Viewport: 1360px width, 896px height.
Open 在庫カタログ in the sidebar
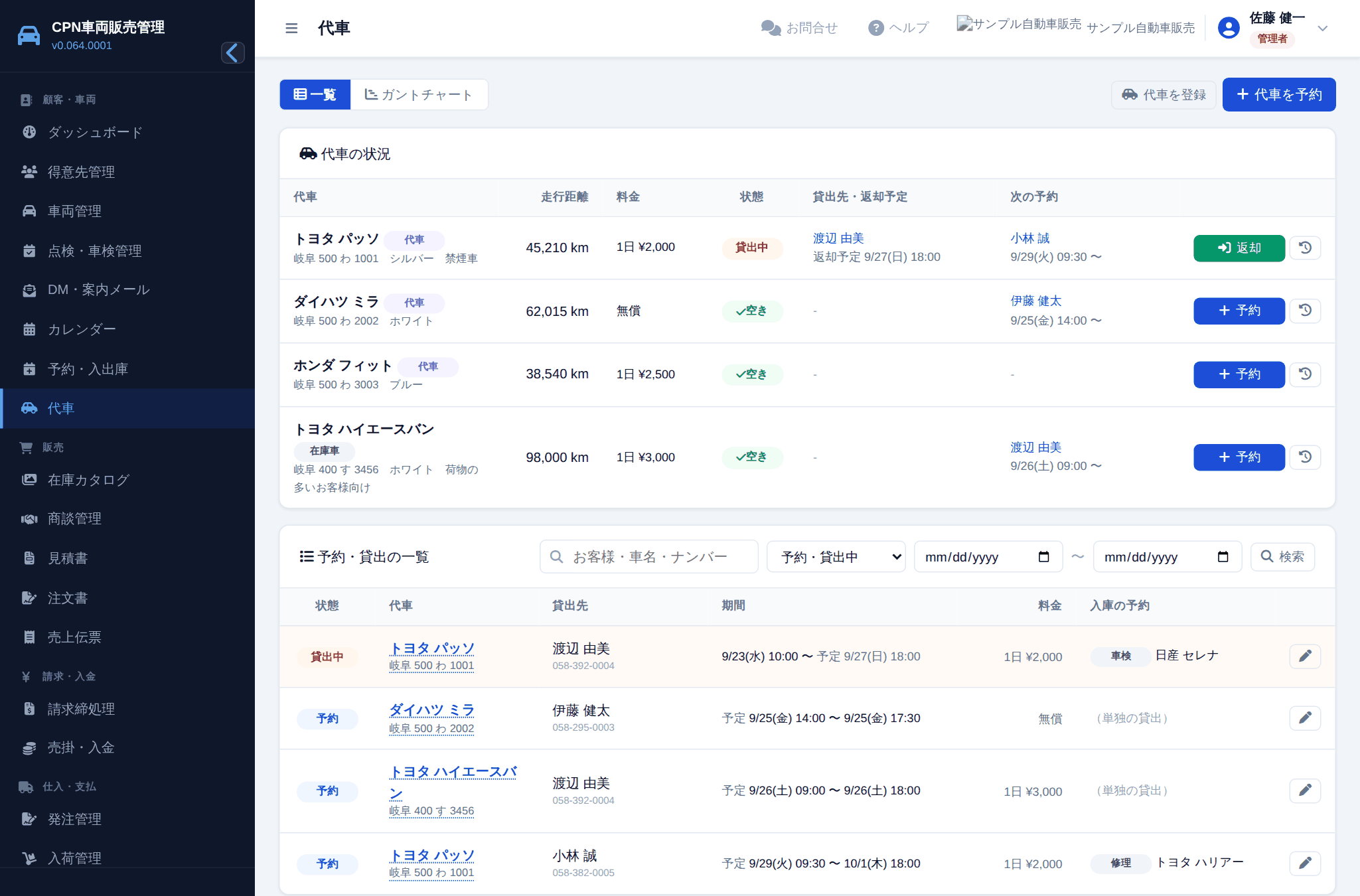[x=127, y=480]
